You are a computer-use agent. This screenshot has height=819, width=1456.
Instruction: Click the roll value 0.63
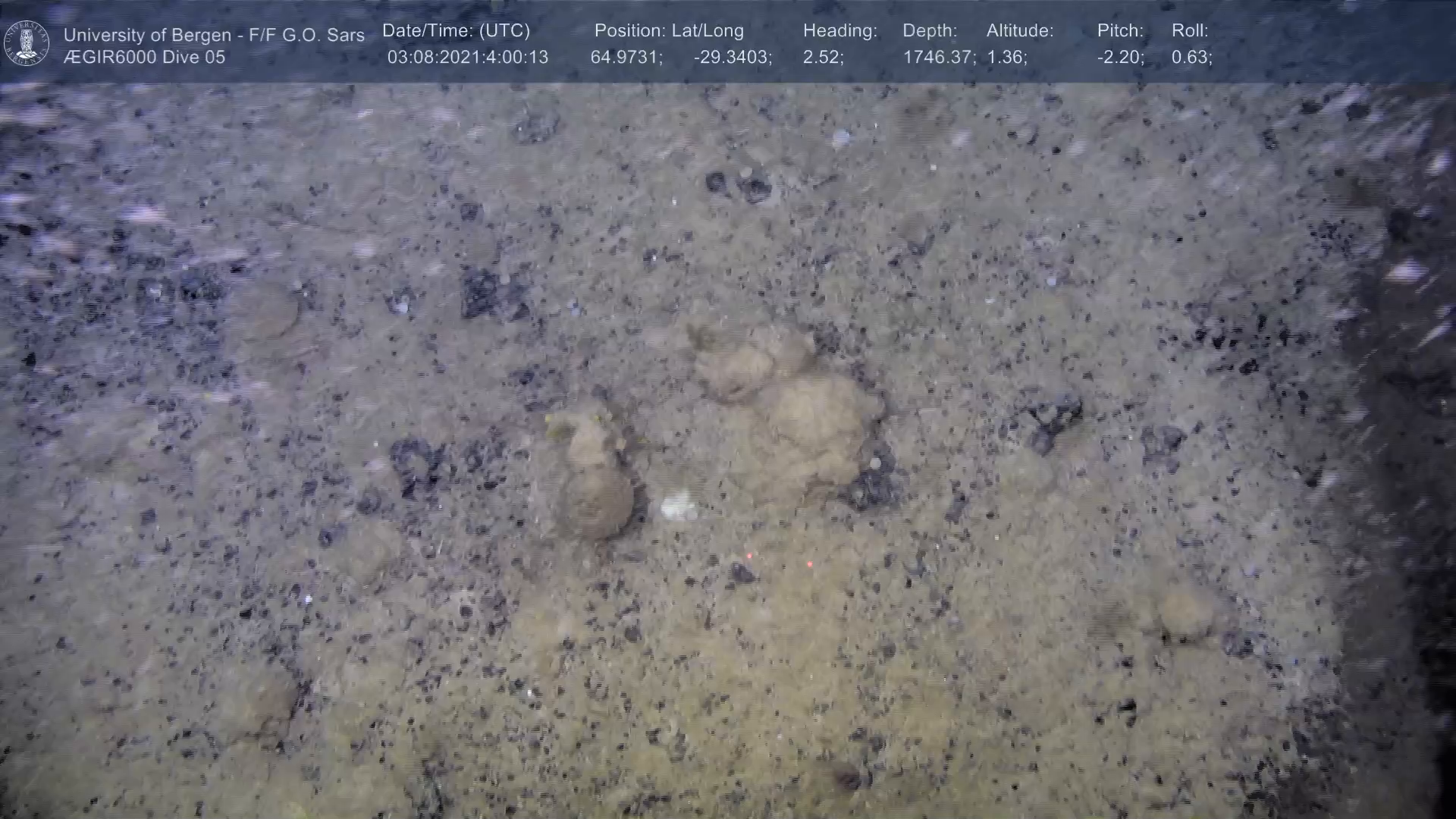tap(1191, 58)
